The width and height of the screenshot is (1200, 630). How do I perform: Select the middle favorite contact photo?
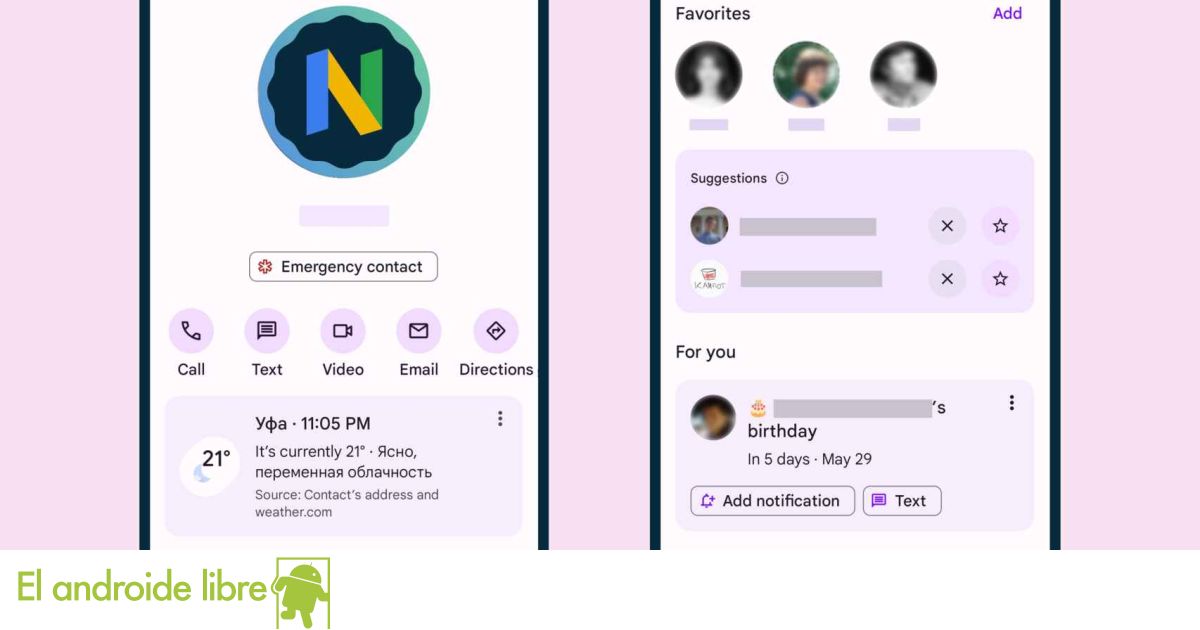click(x=806, y=74)
